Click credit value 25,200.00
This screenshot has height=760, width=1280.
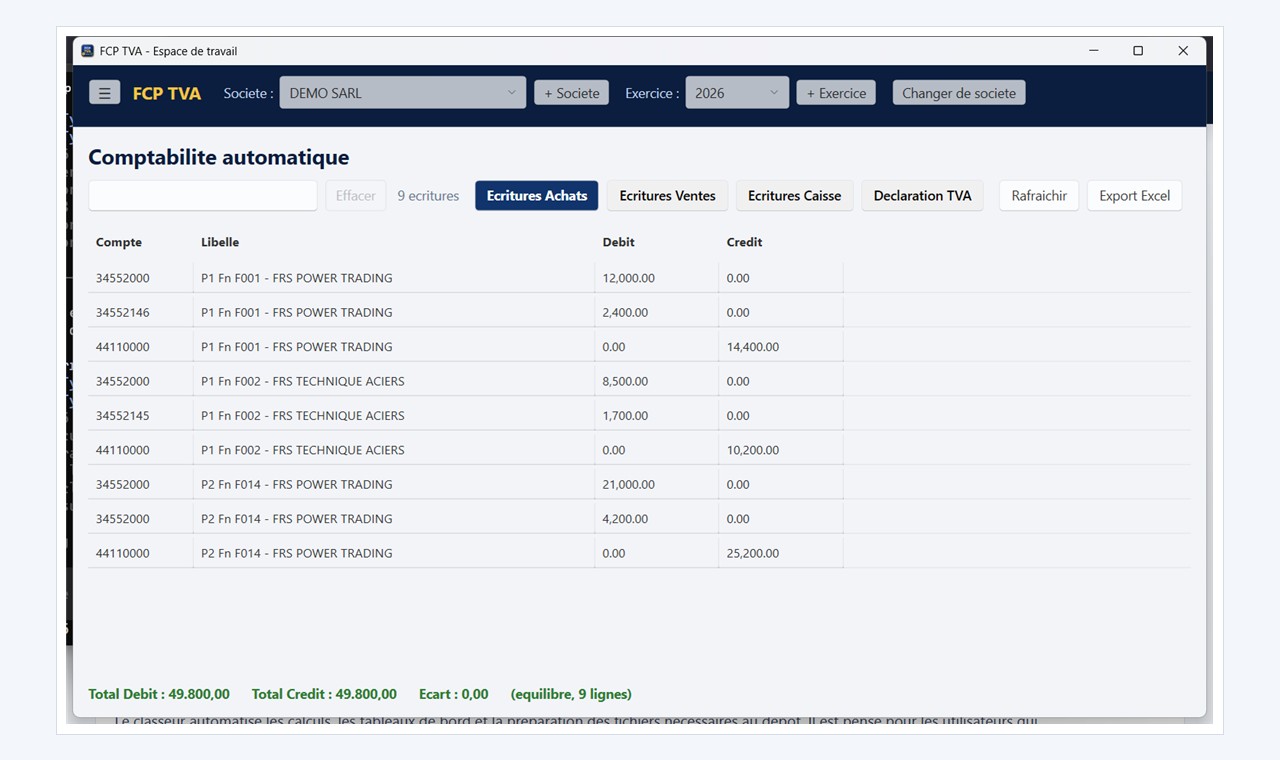(x=753, y=553)
